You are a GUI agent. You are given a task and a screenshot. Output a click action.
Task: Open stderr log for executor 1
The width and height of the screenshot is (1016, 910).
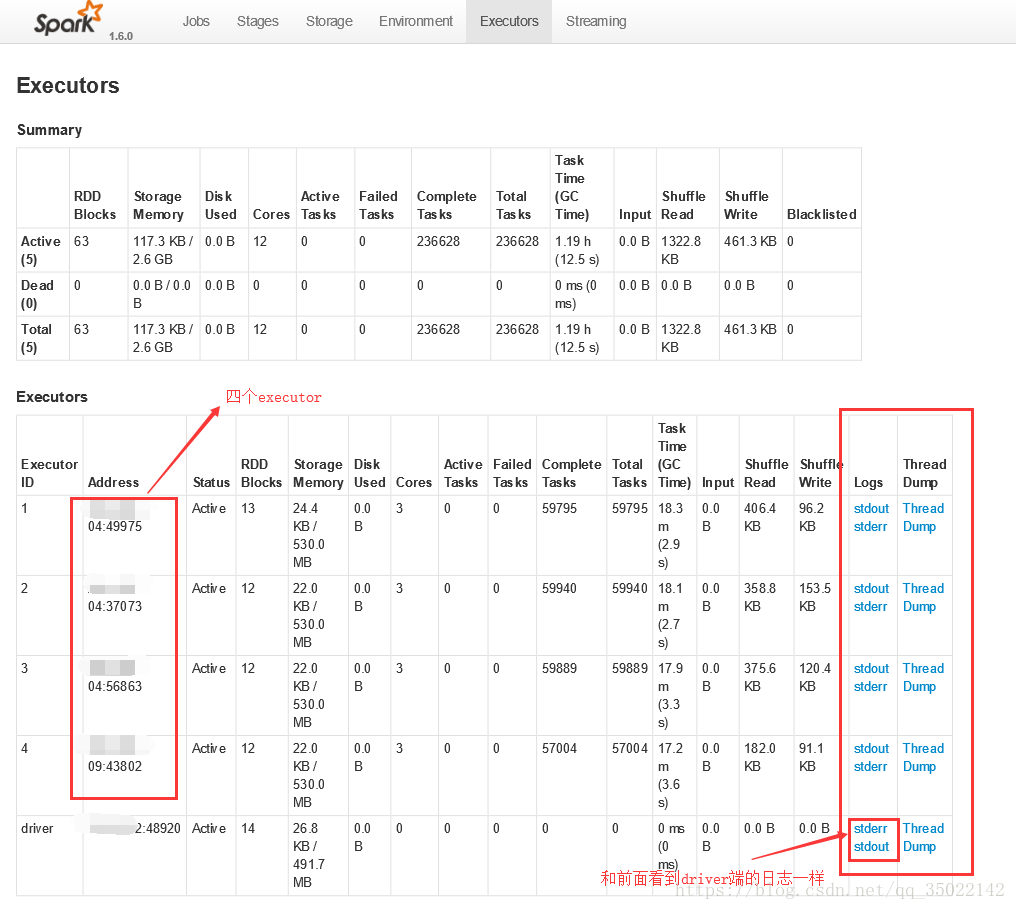[870, 526]
